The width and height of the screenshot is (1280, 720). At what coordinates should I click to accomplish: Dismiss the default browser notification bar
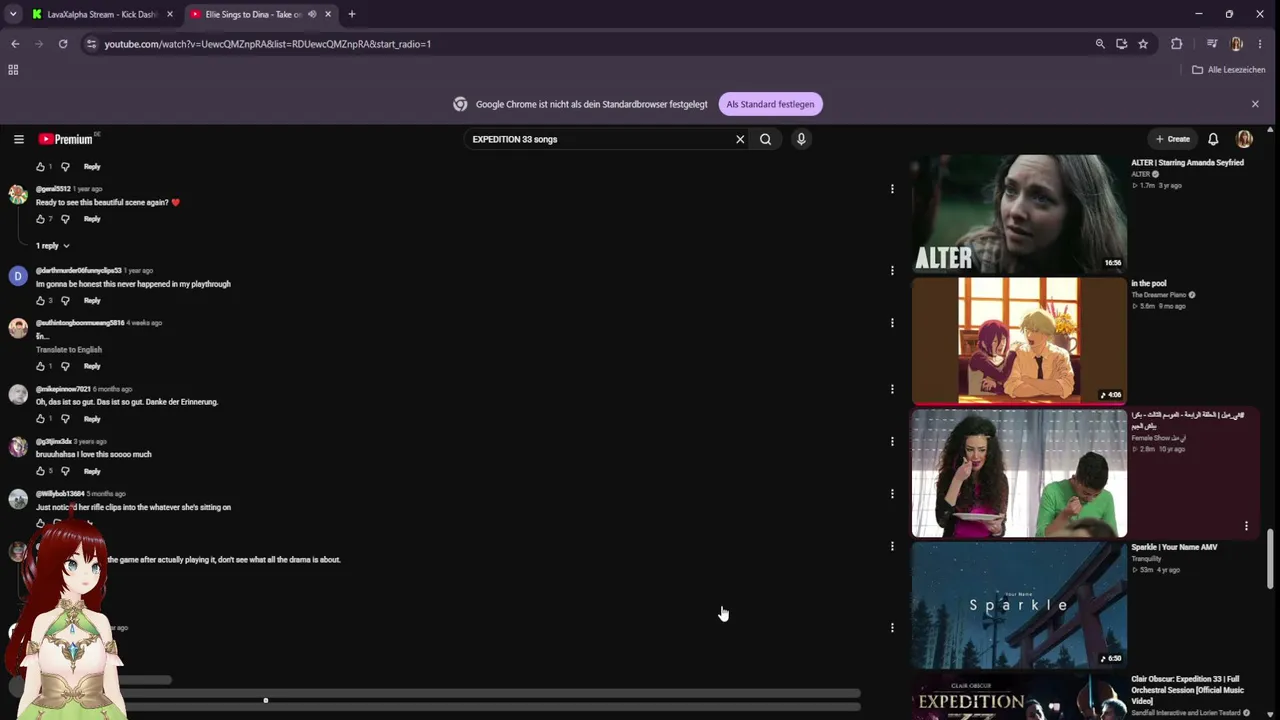coord(1255,104)
